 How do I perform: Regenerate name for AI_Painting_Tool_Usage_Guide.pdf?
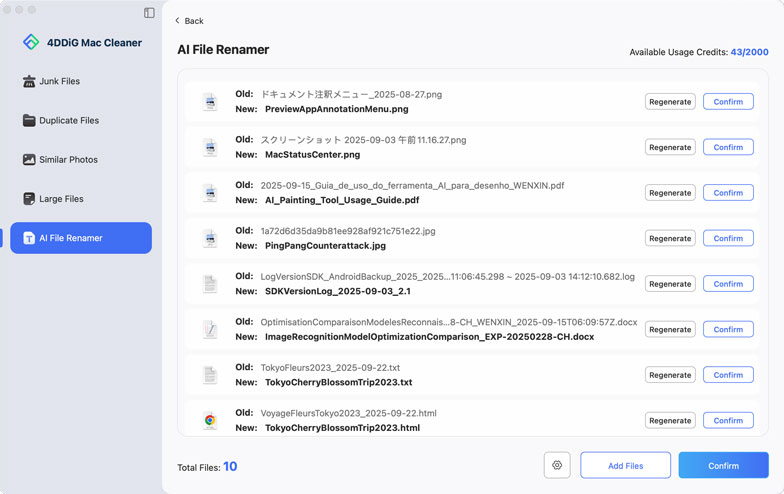coord(670,193)
